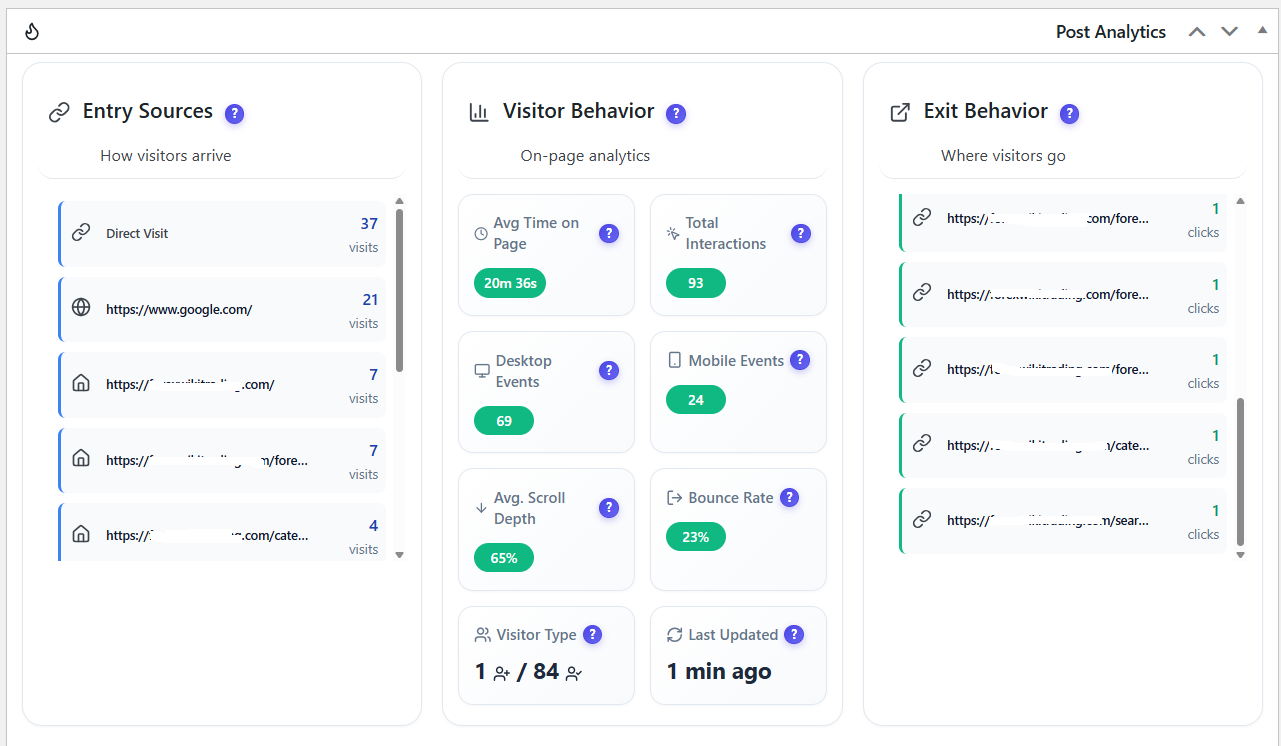Viewport: 1281px width, 746px height.
Task: Click the Visitor Type help icon
Action: pyautogui.click(x=593, y=634)
